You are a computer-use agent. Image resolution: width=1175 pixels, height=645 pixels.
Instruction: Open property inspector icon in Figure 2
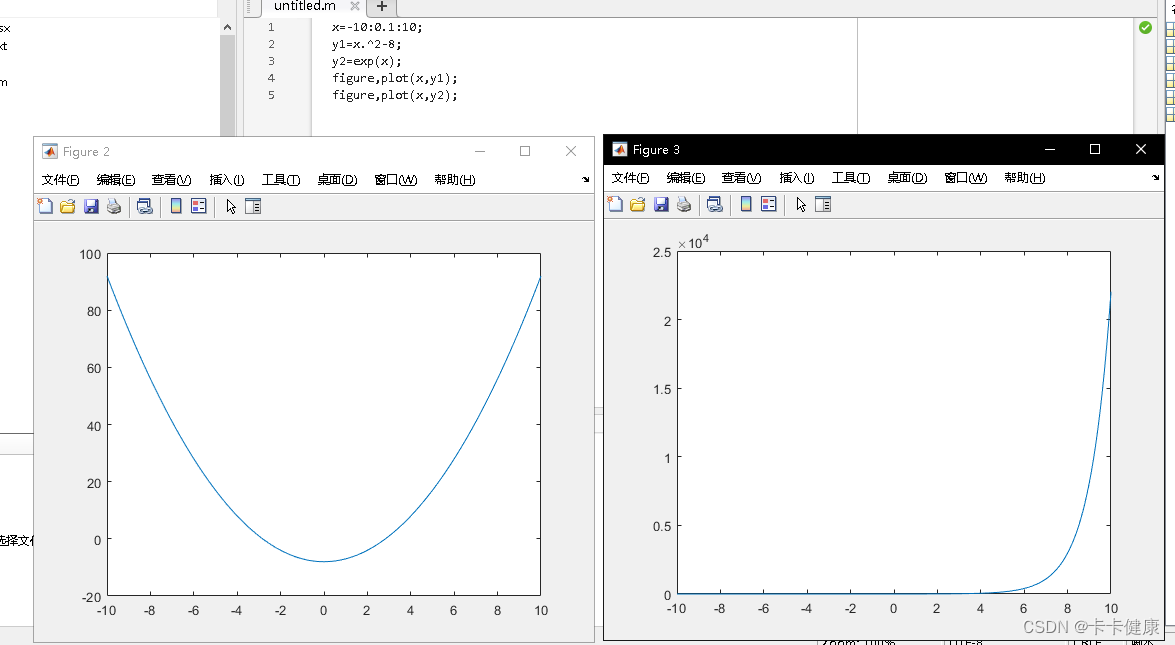click(x=253, y=206)
